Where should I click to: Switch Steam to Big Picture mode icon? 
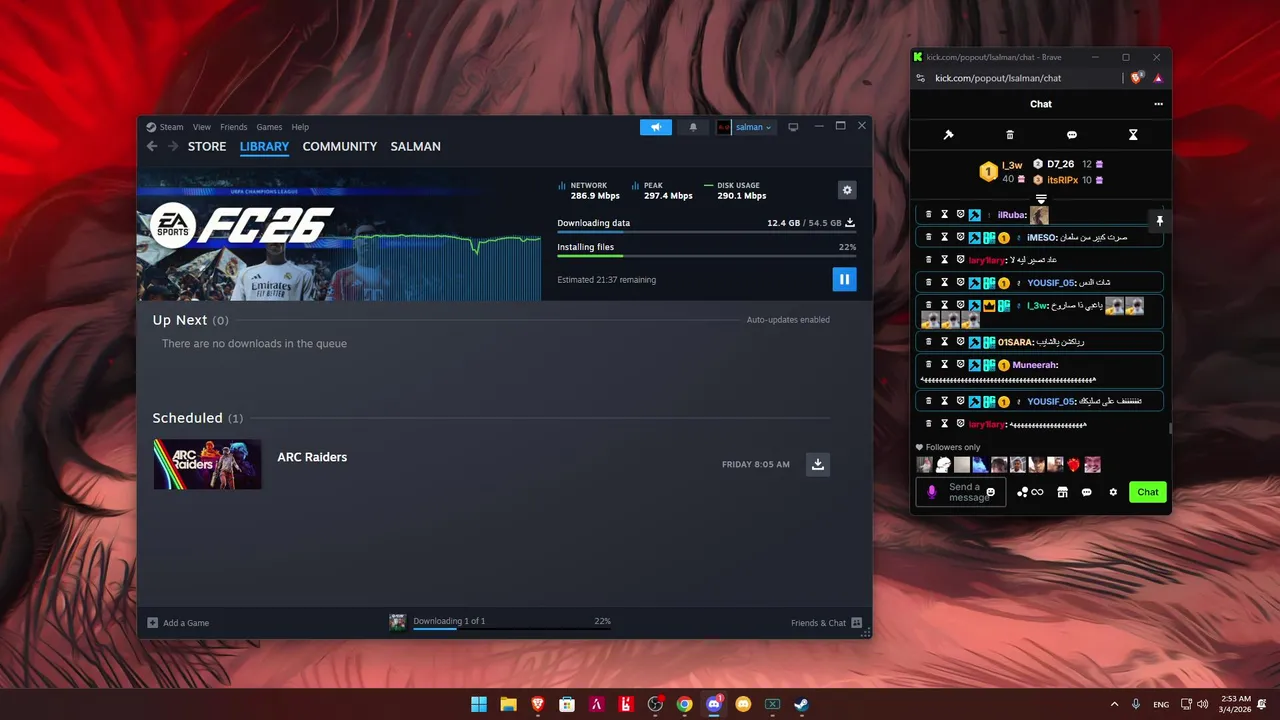tap(793, 127)
